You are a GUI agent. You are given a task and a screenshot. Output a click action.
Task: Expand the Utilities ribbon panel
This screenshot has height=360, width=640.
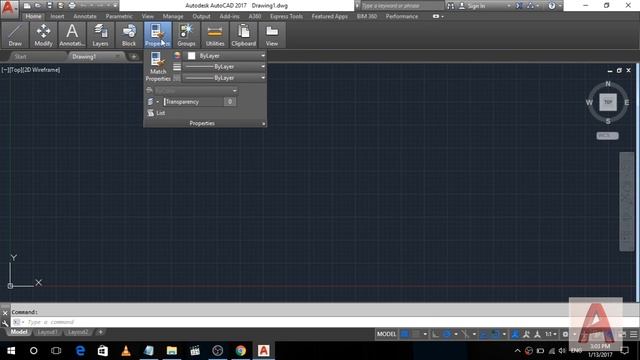pyautogui.click(x=215, y=35)
